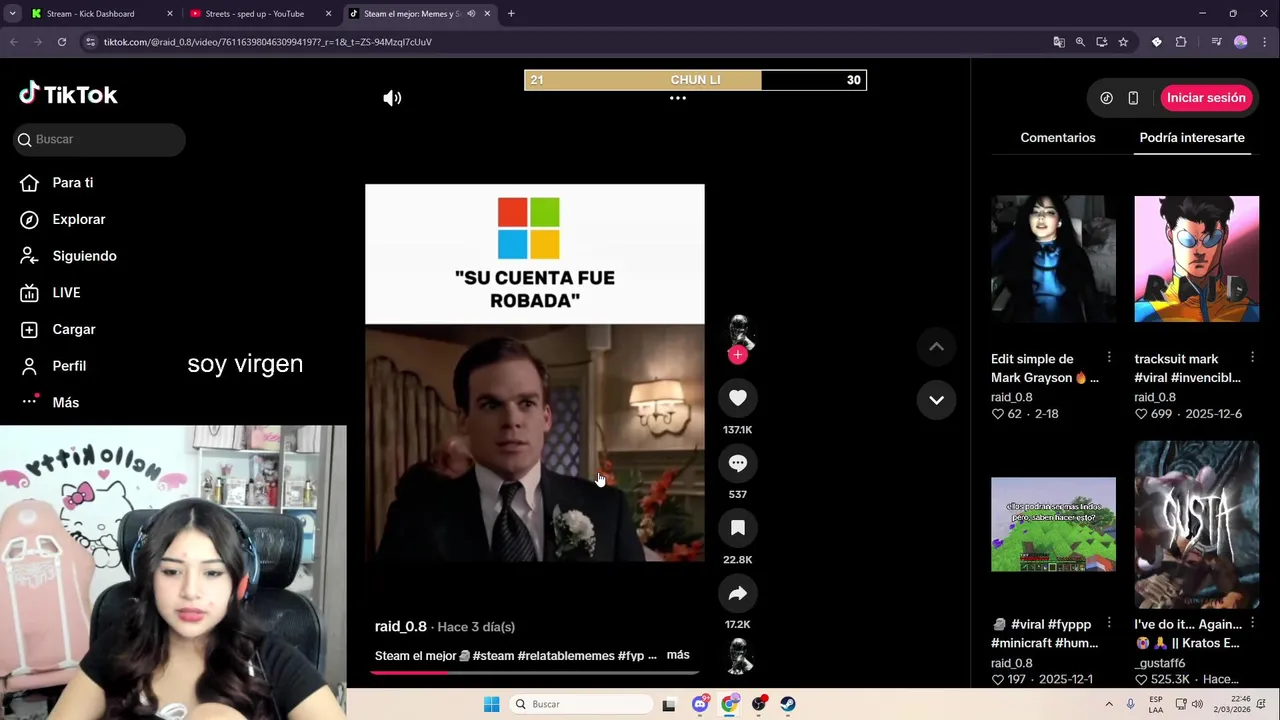Viewport: 1280px width, 720px height.
Task: Open the three-dot options above the video
Action: (x=678, y=98)
